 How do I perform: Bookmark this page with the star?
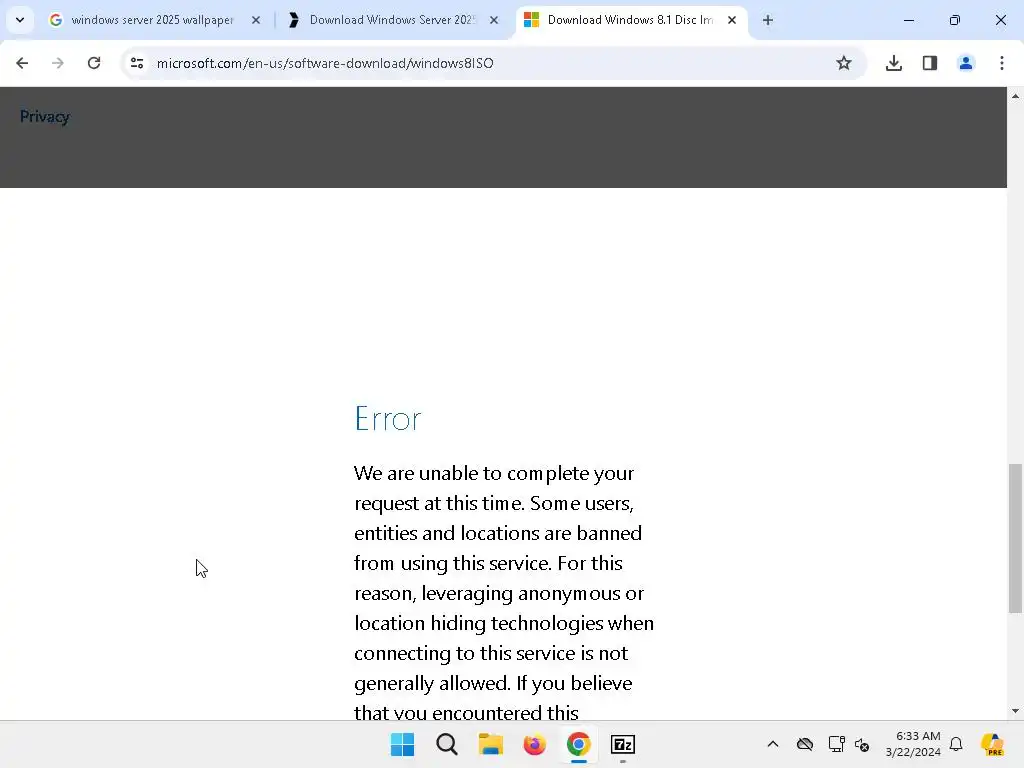[844, 63]
